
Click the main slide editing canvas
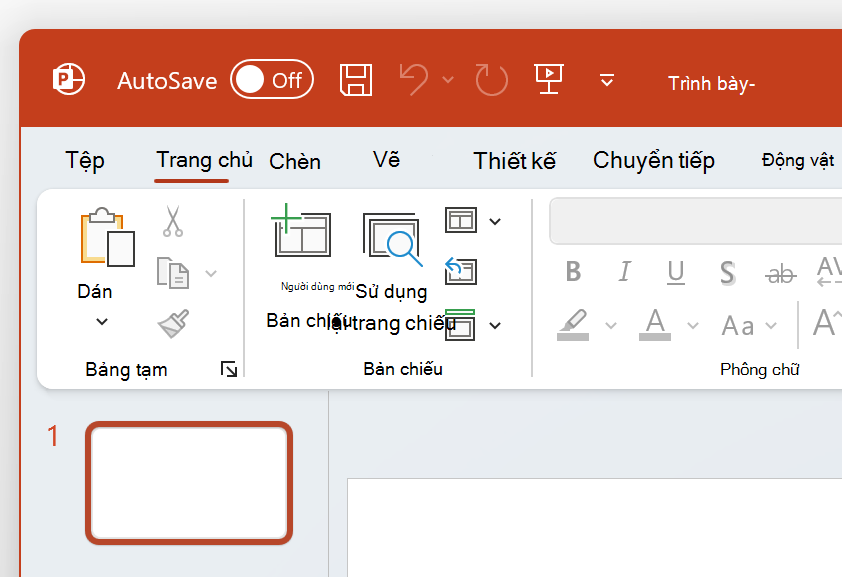point(594,527)
